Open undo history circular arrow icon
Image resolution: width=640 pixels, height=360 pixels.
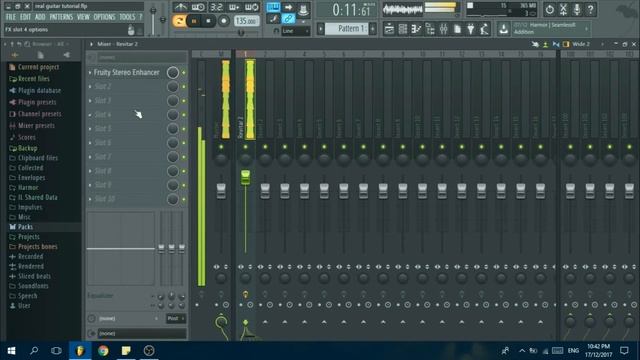(x=549, y=9)
